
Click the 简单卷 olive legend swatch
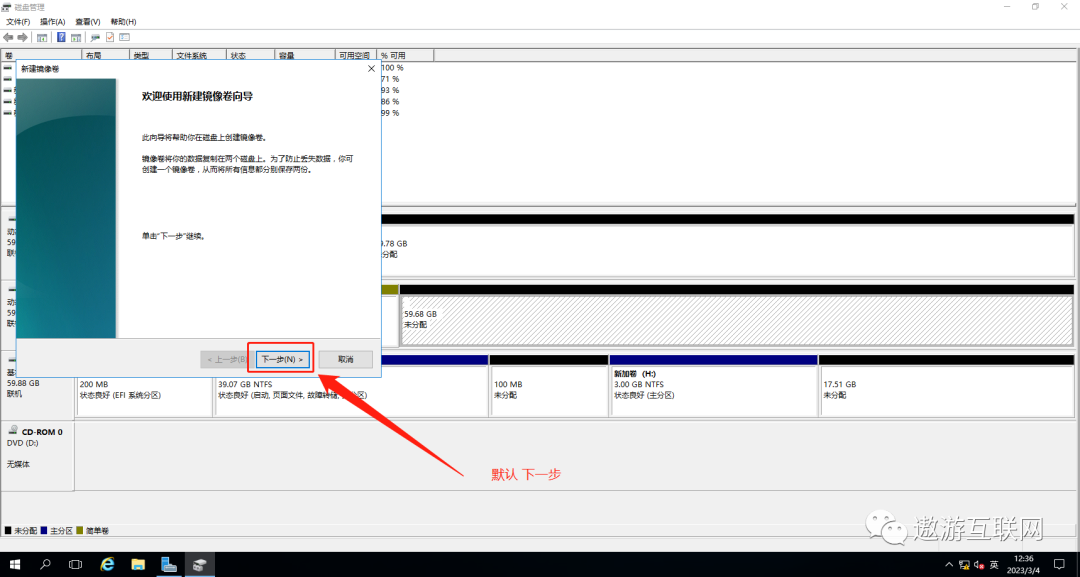tap(80, 530)
